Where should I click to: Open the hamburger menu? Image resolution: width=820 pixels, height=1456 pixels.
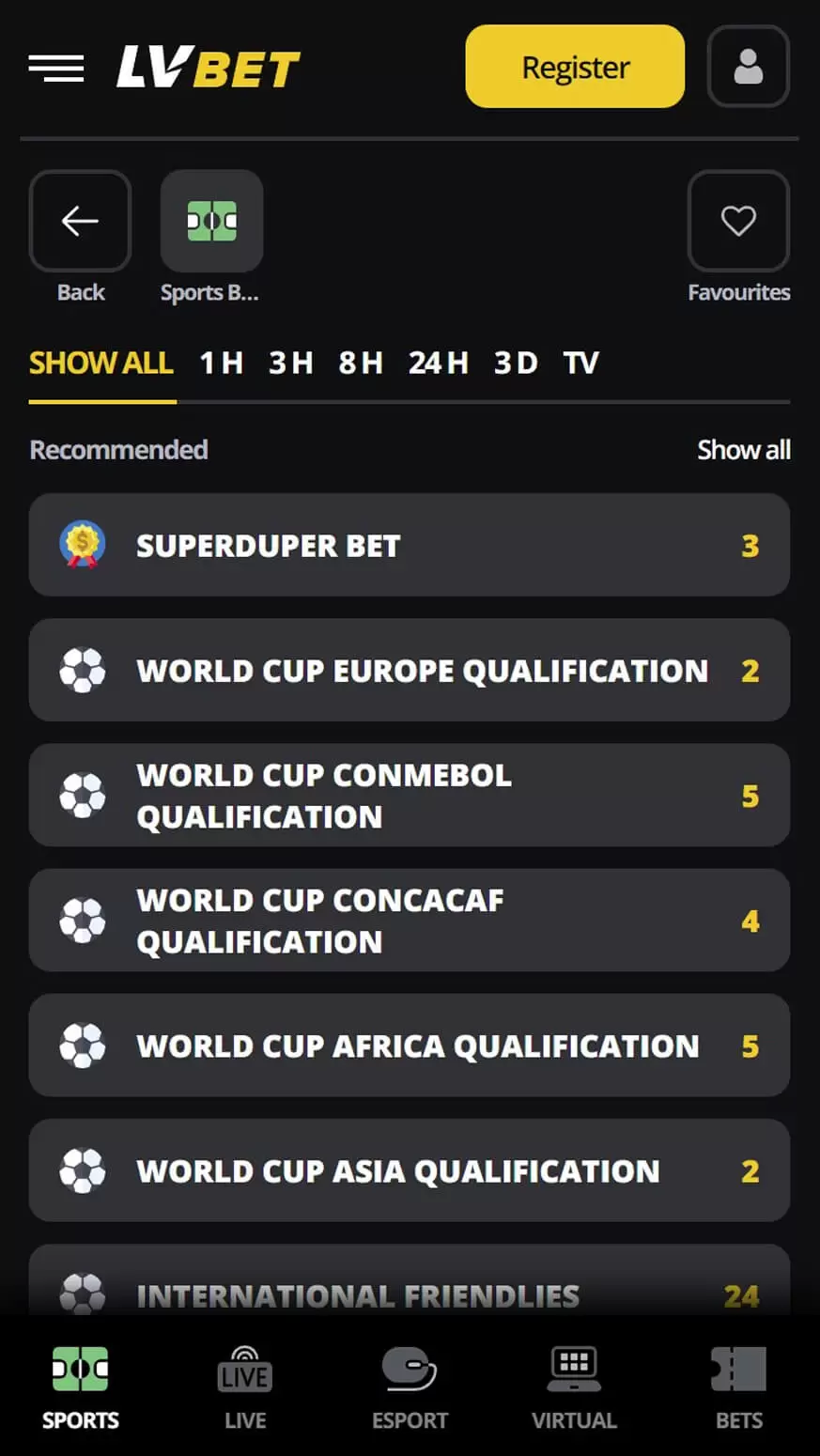56,68
